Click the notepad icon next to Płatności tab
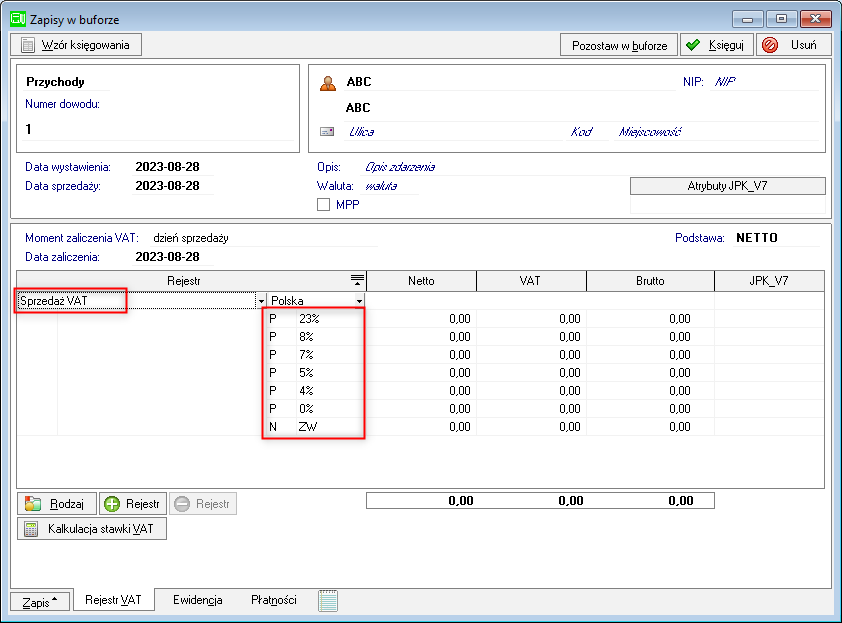Image resolution: width=842 pixels, height=623 pixels. click(328, 600)
